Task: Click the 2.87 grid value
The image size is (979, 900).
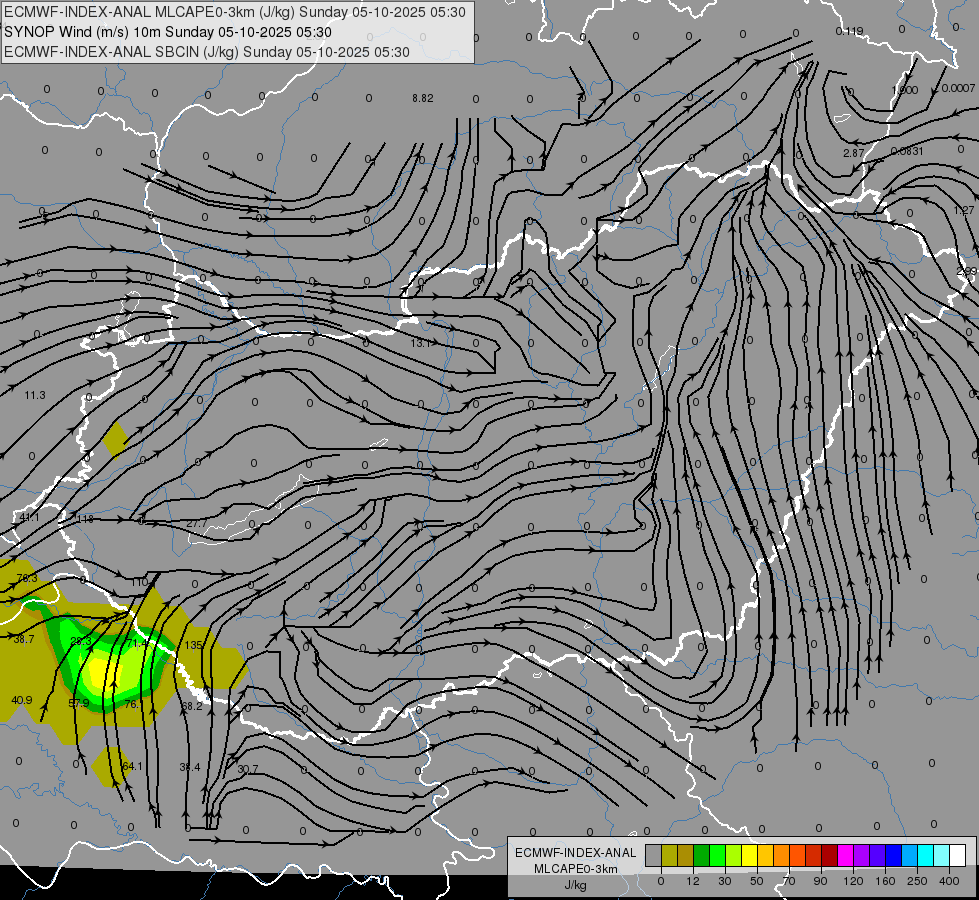Action: [854, 153]
